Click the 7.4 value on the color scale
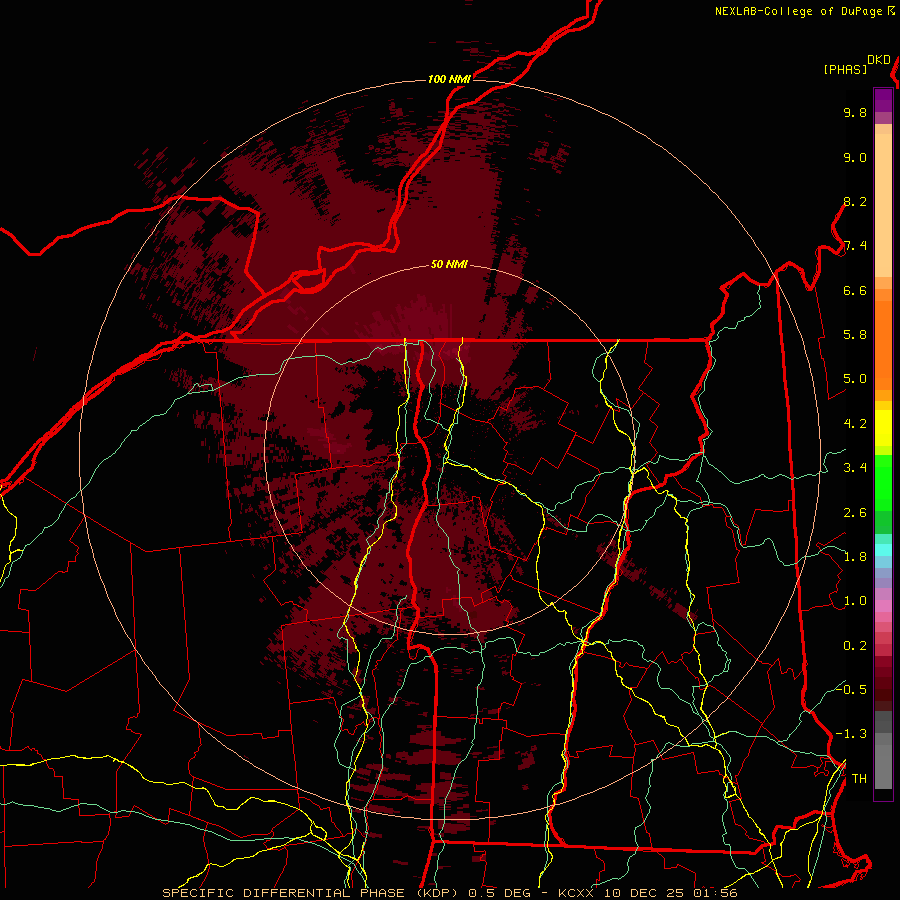This screenshot has width=900, height=900. click(x=855, y=246)
